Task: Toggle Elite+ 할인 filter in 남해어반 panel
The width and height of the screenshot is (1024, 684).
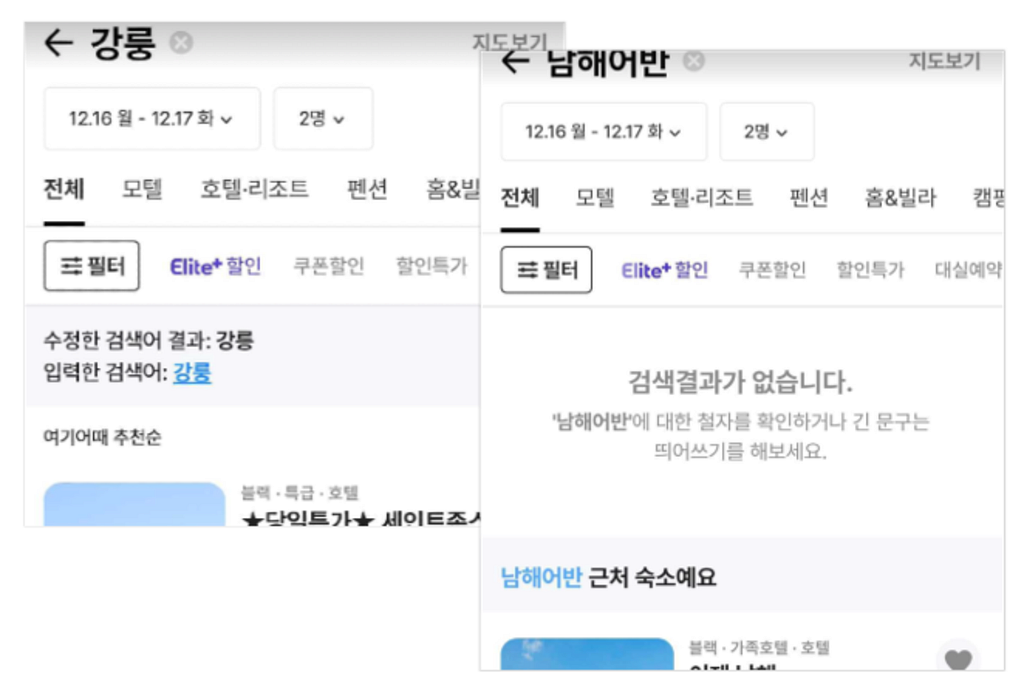Action: [664, 270]
